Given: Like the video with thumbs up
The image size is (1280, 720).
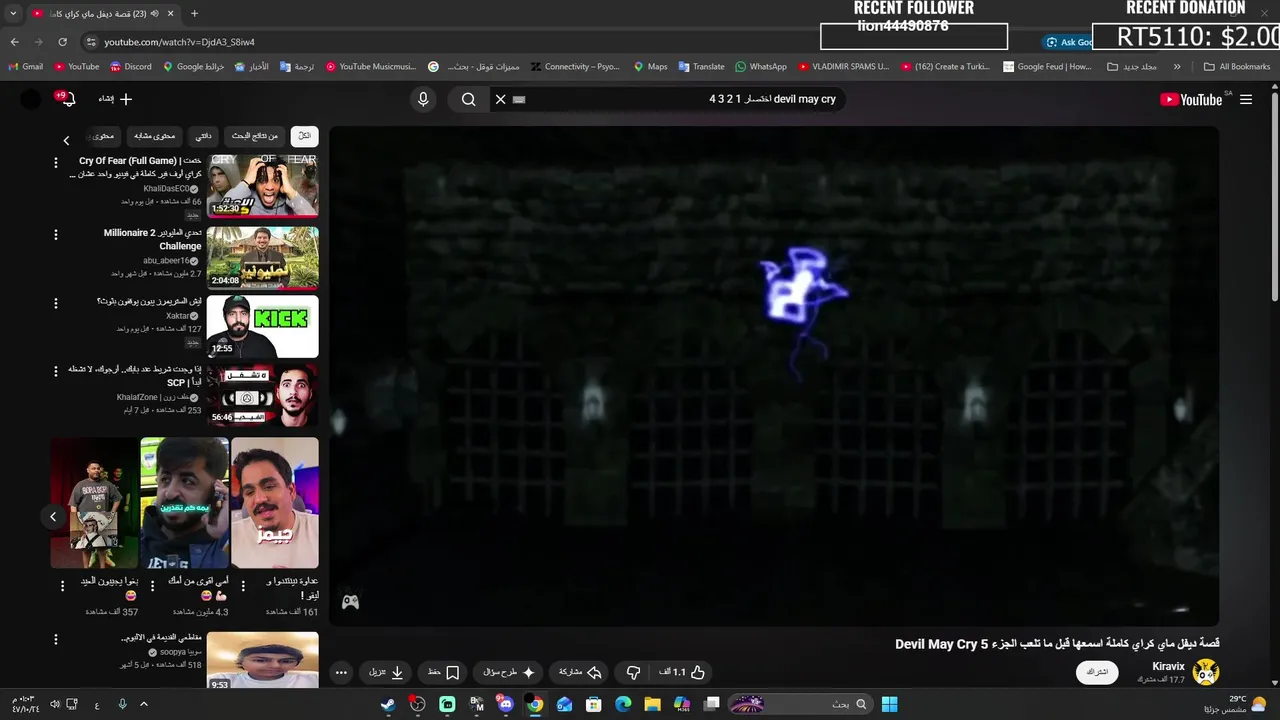Looking at the screenshot, I should tap(683, 672).
